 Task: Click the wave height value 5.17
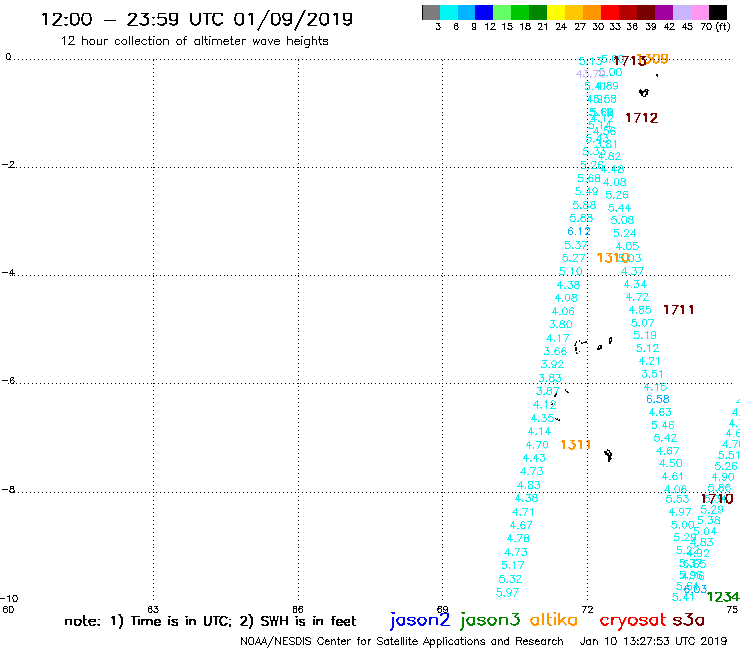[513, 565]
